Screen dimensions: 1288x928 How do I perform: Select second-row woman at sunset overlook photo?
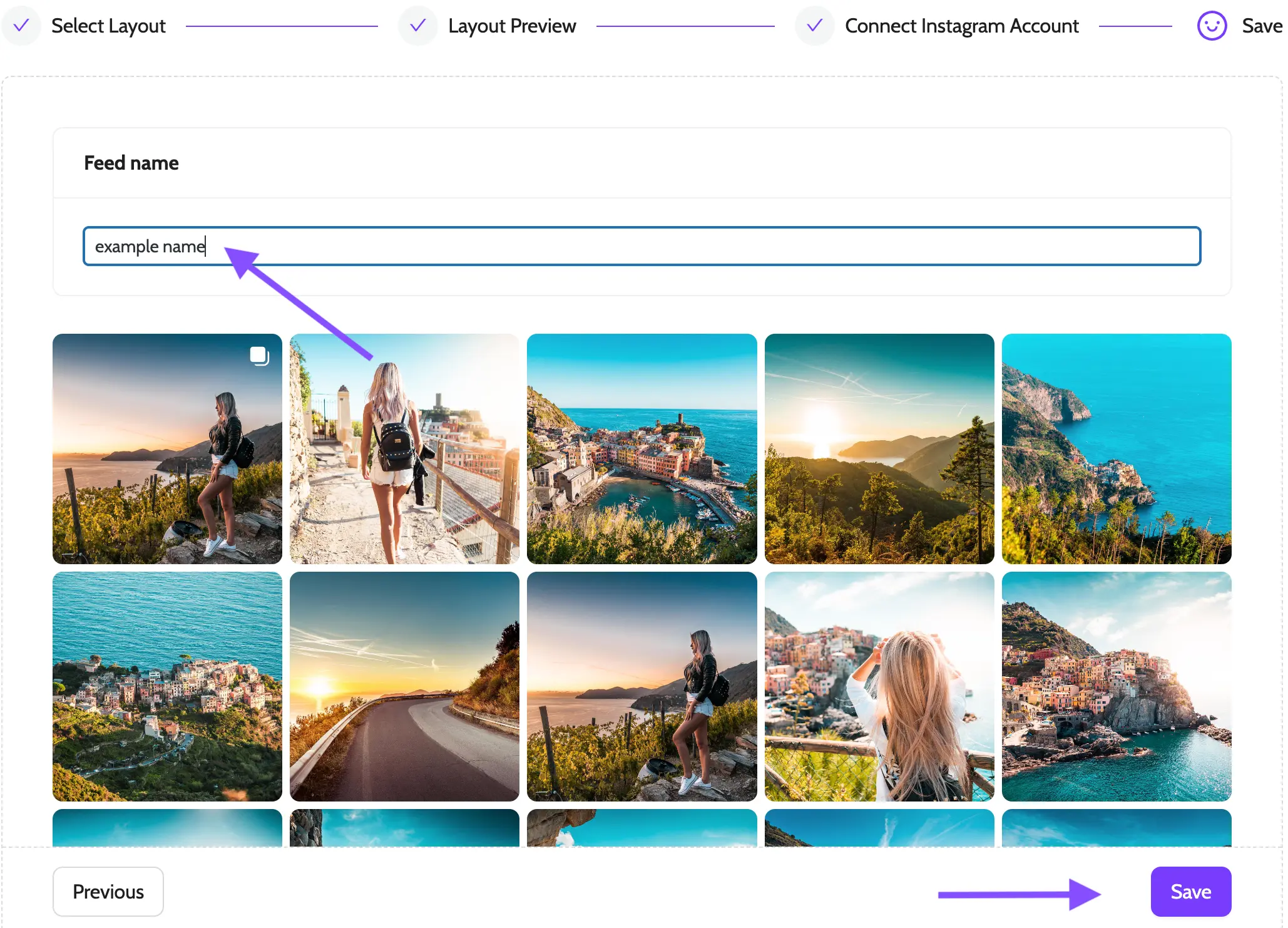tap(641, 686)
